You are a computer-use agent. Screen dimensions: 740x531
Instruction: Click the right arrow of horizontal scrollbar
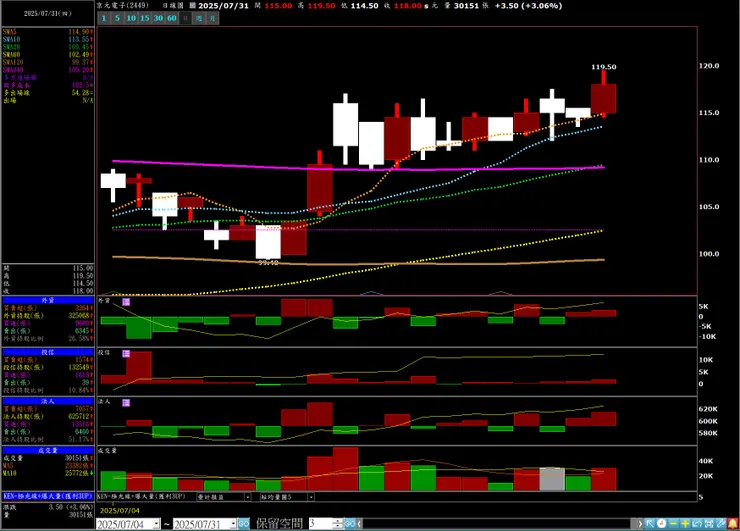coord(640,523)
